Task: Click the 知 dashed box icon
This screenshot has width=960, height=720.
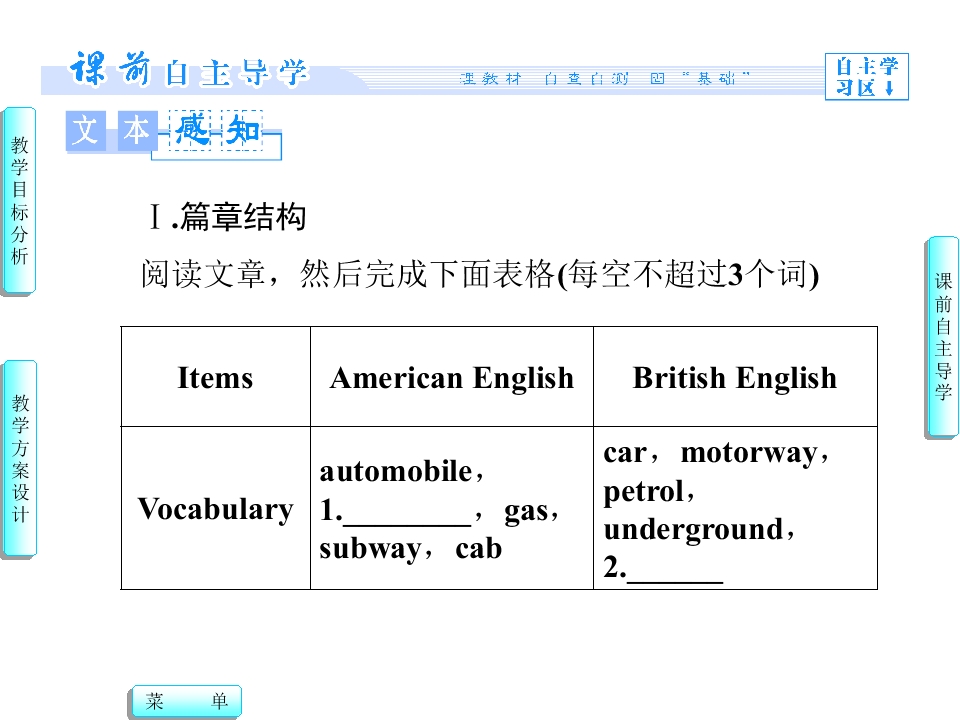Action: (242, 130)
